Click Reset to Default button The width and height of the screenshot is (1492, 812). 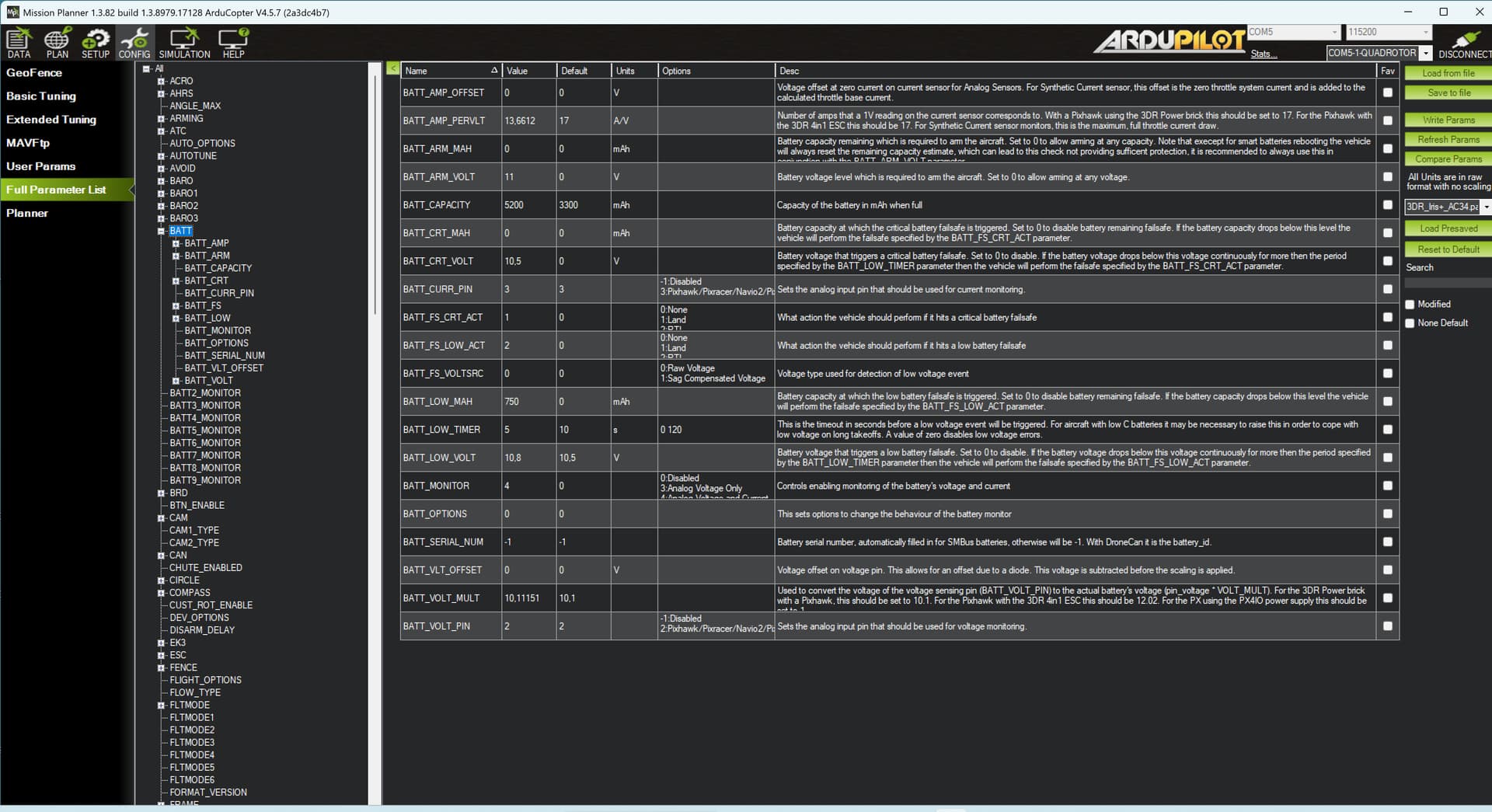(1448, 249)
